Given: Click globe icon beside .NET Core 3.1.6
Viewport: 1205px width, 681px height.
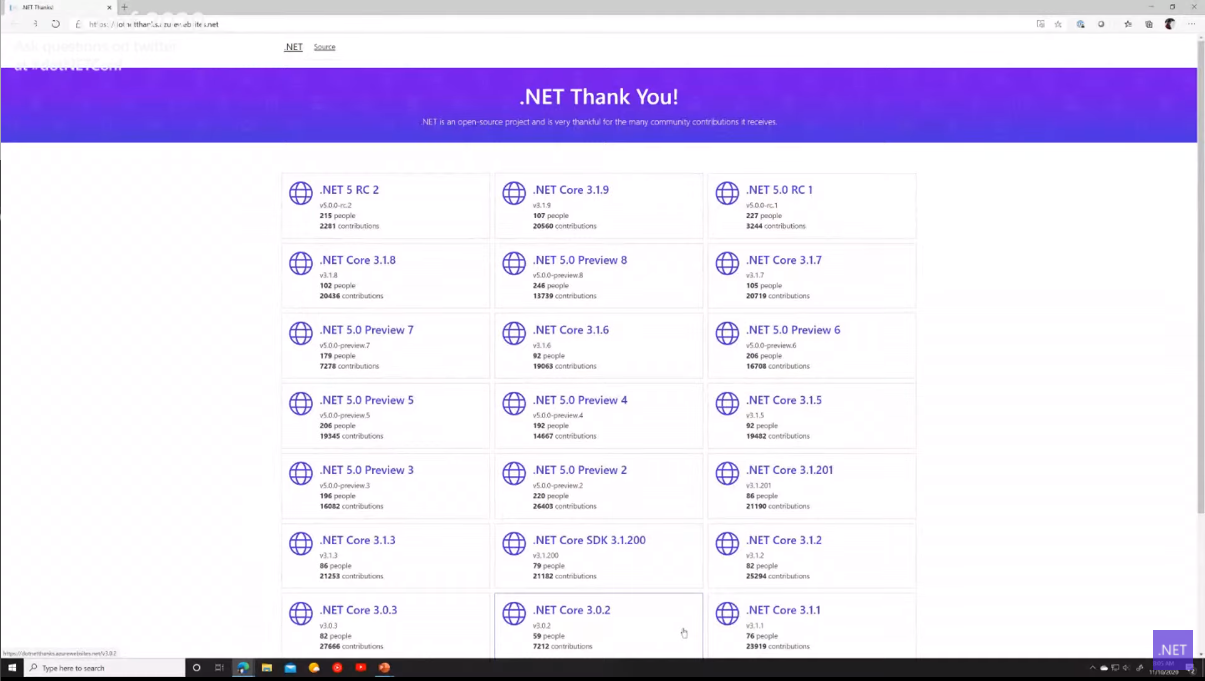Looking at the screenshot, I should 514,333.
